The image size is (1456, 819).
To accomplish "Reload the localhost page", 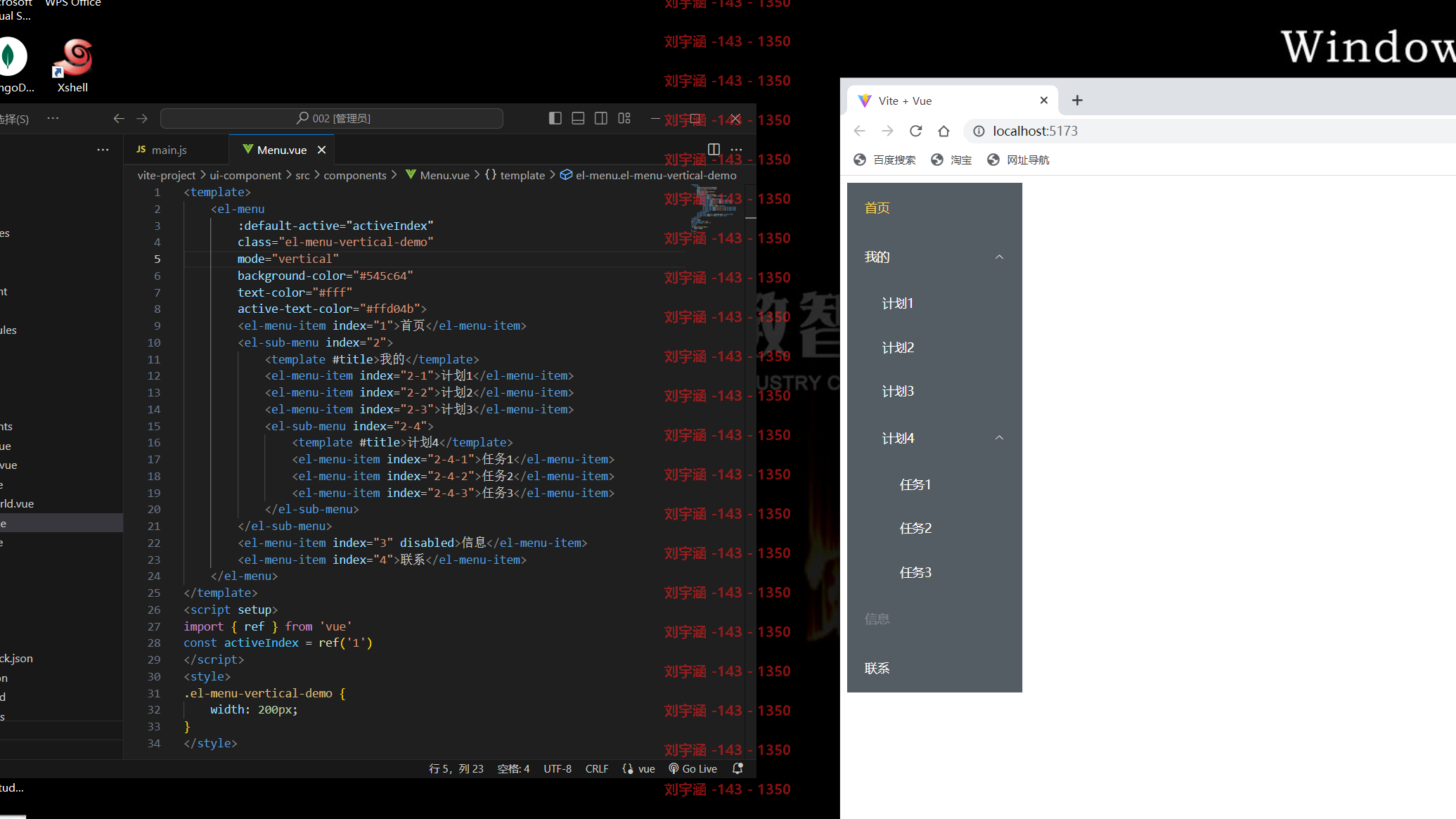I will coord(915,131).
